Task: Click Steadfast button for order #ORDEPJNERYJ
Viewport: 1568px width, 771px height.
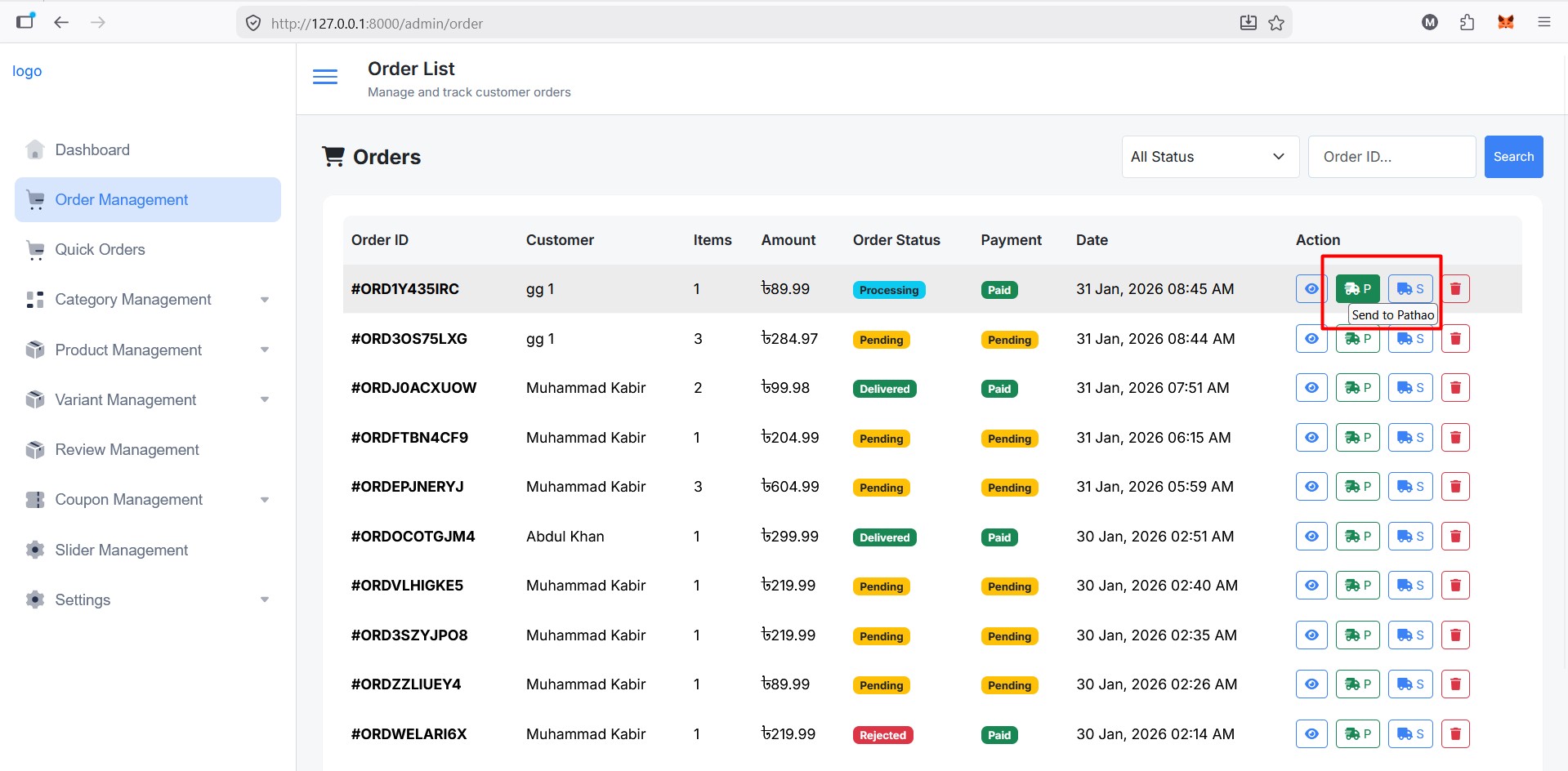Action: pyautogui.click(x=1410, y=487)
